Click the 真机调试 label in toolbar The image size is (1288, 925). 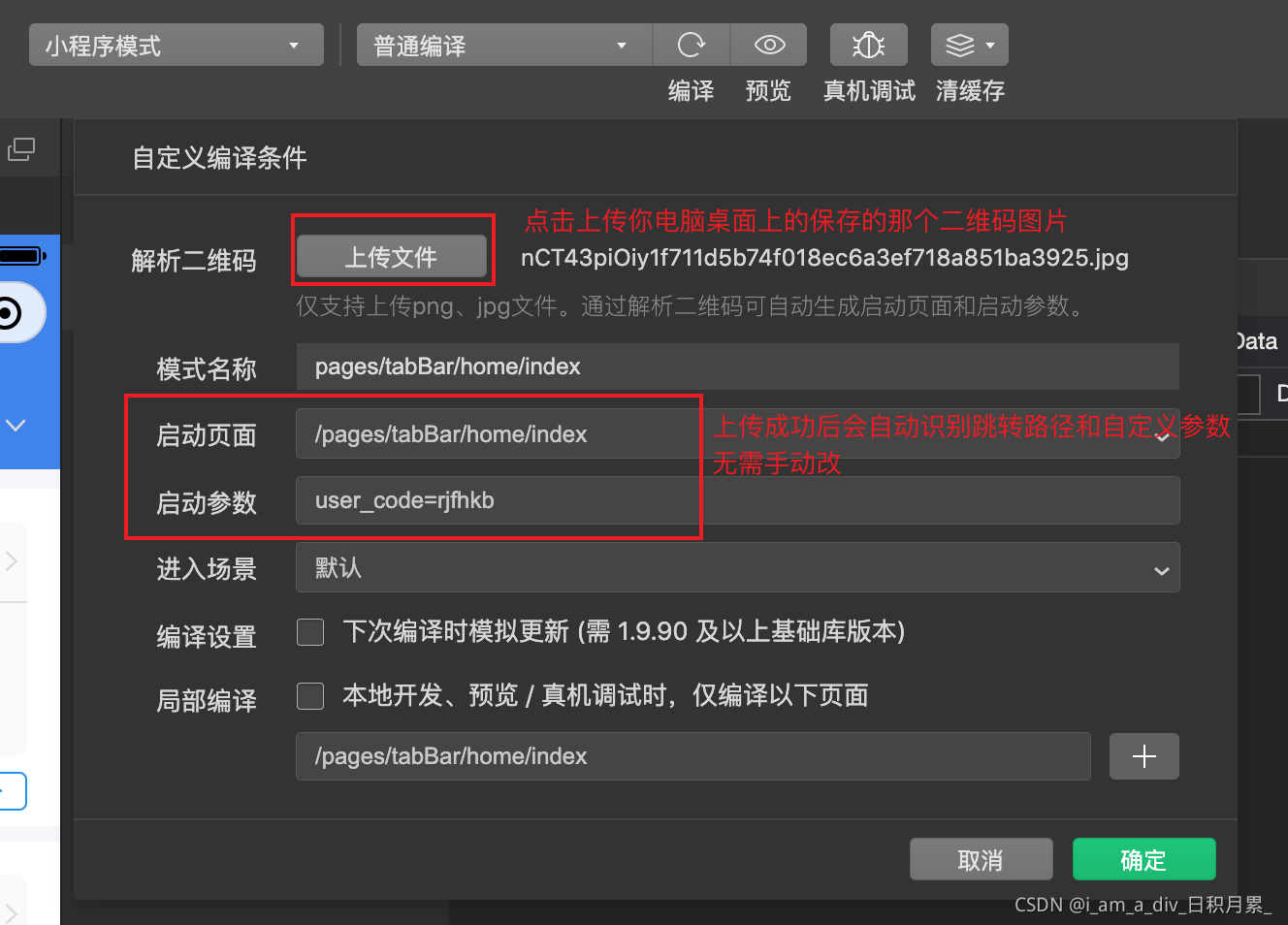pyautogui.click(x=869, y=91)
